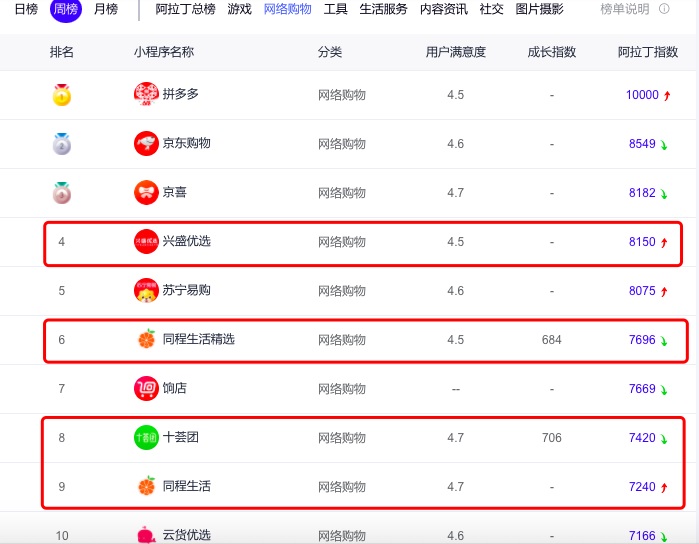Open the 同程生活精选 mini program link
The image size is (699, 544).
click(x=198, y=339)
